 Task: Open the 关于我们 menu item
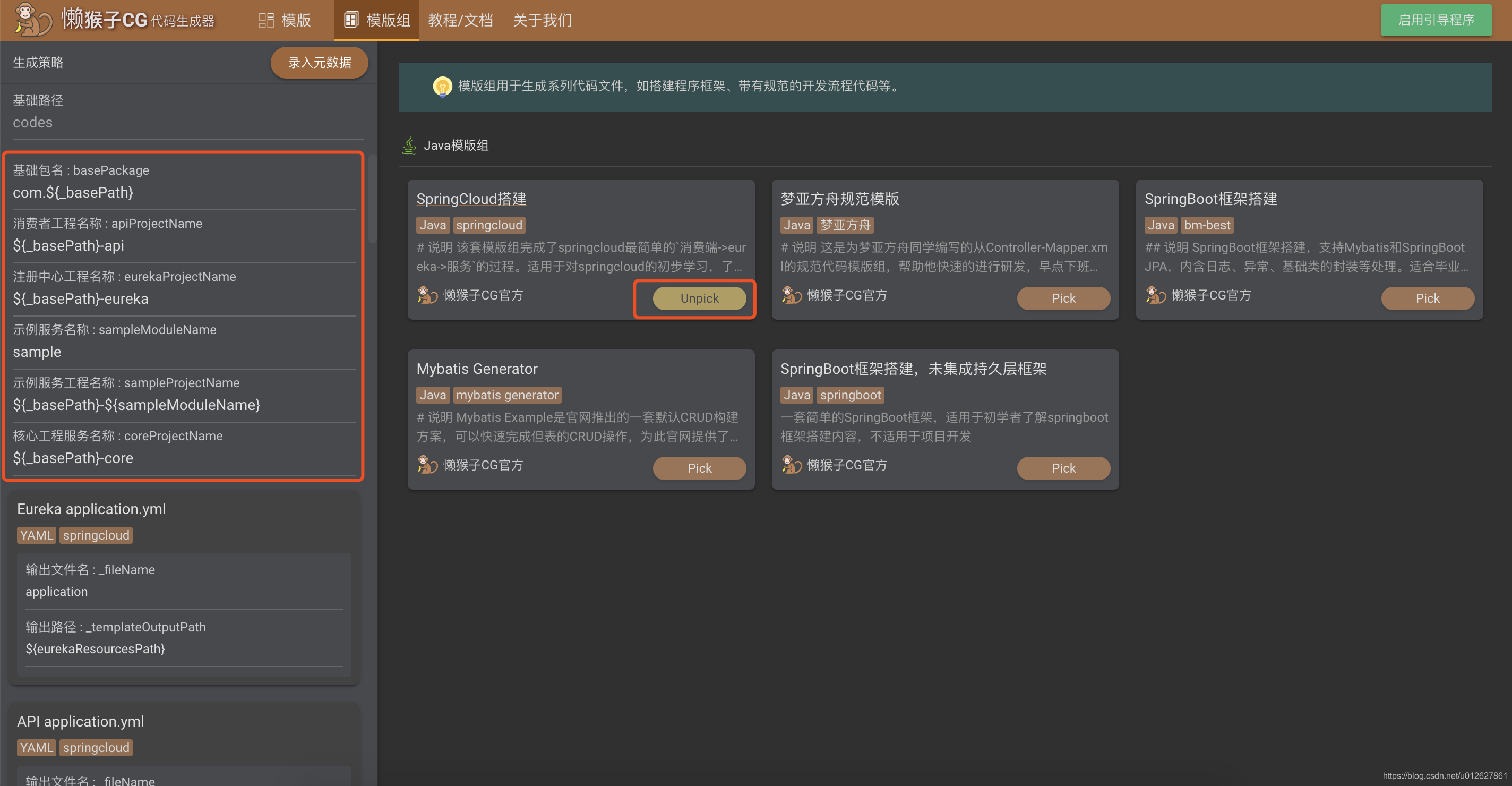point(543,21)
